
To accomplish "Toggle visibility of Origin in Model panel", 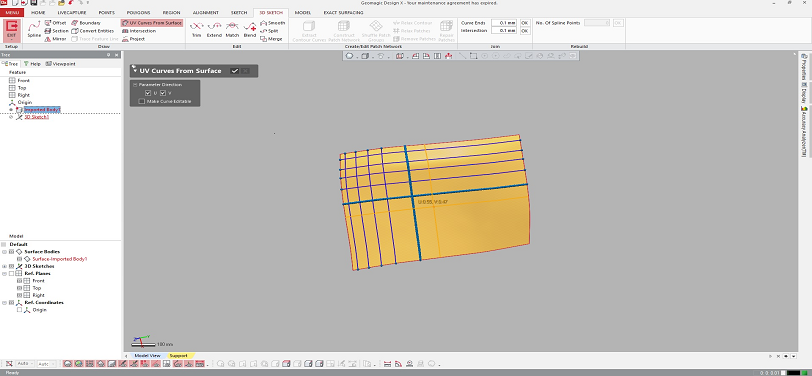I will point(20,310).
